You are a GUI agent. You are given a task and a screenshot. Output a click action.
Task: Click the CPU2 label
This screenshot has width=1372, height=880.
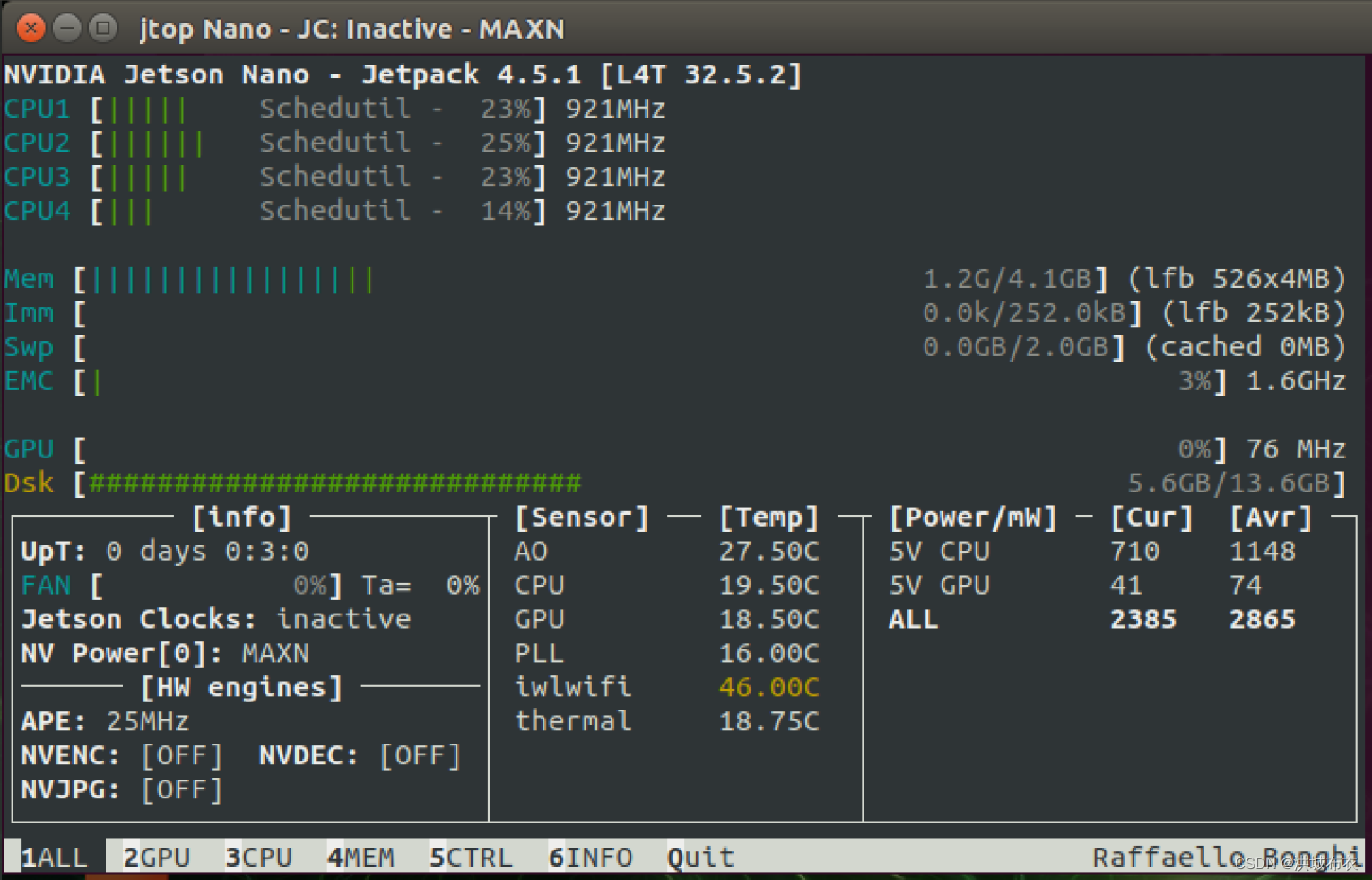tap(37, 143)
